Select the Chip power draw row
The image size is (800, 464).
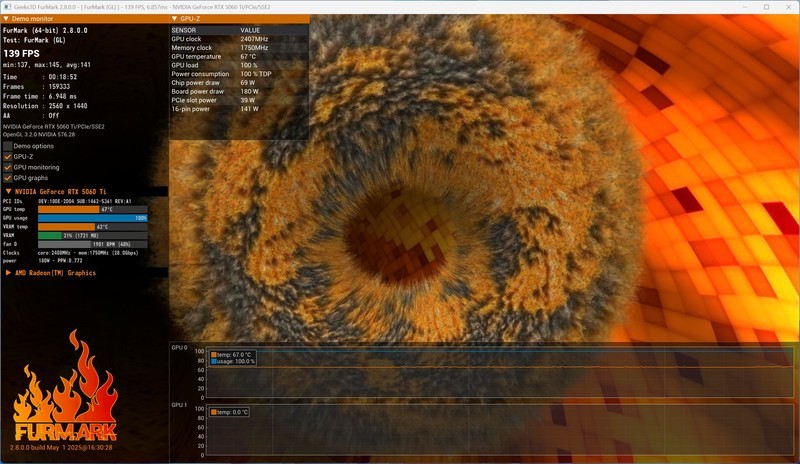click(x=239, y=82)
